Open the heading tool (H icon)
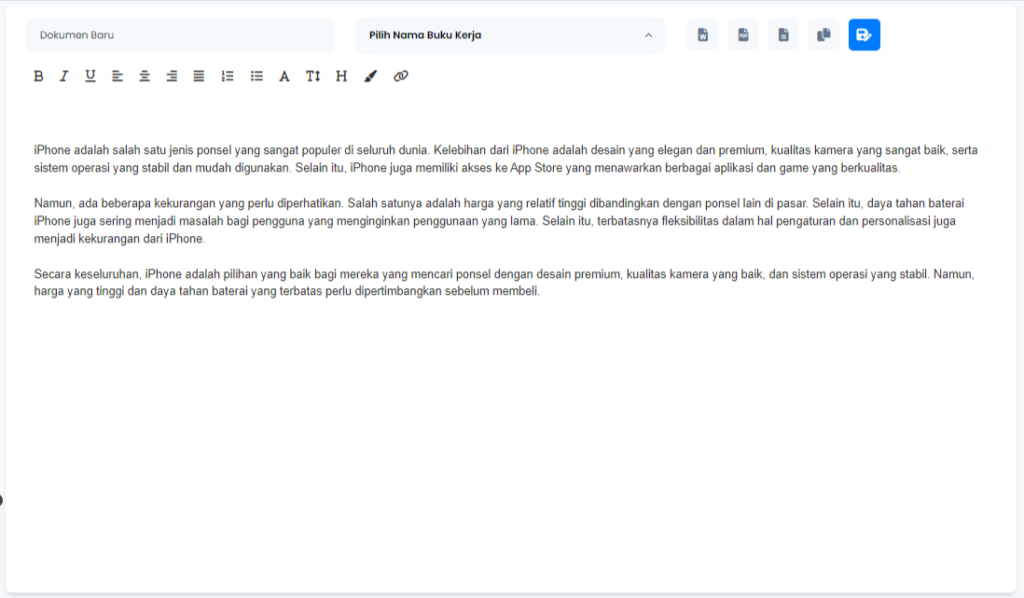 341,76
